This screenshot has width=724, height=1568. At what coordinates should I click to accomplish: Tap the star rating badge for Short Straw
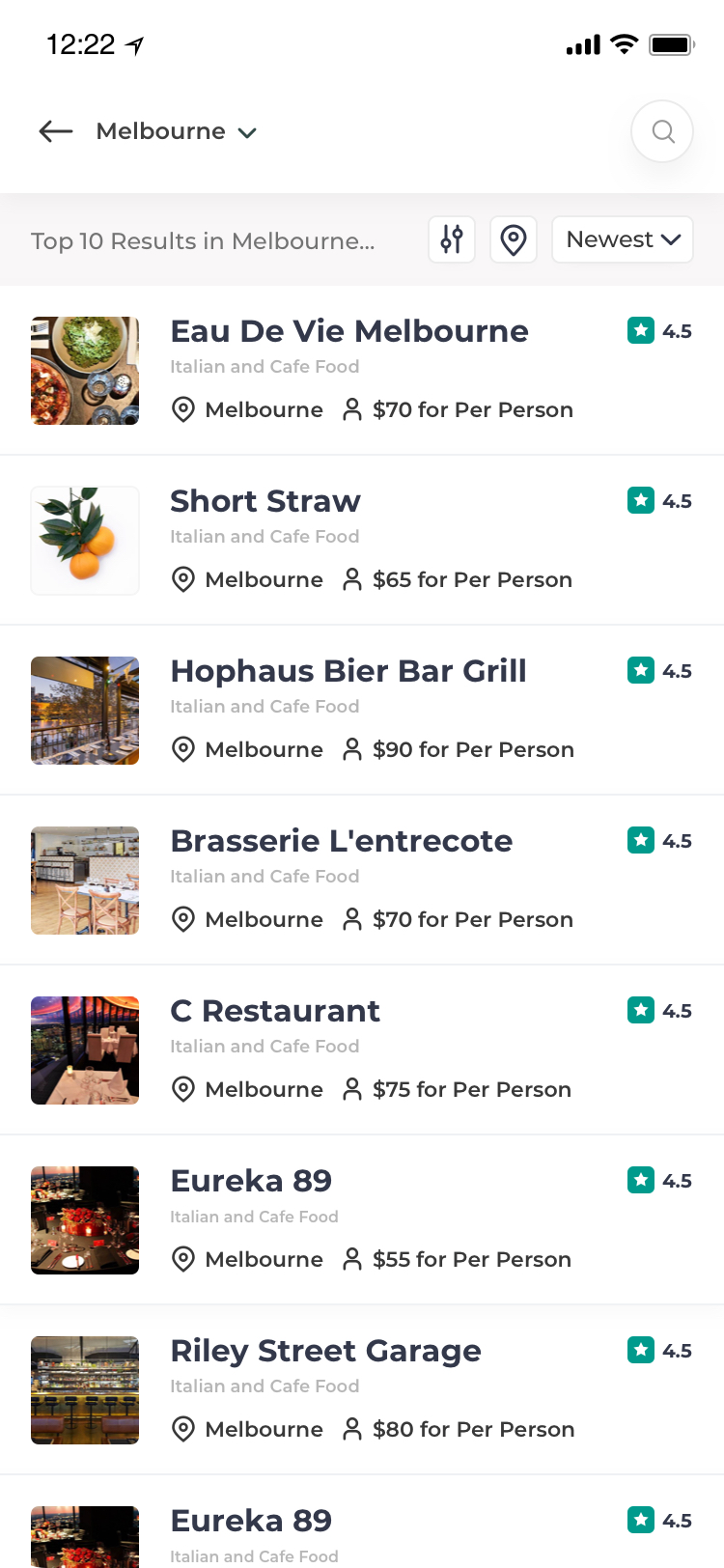pos(641,500)
